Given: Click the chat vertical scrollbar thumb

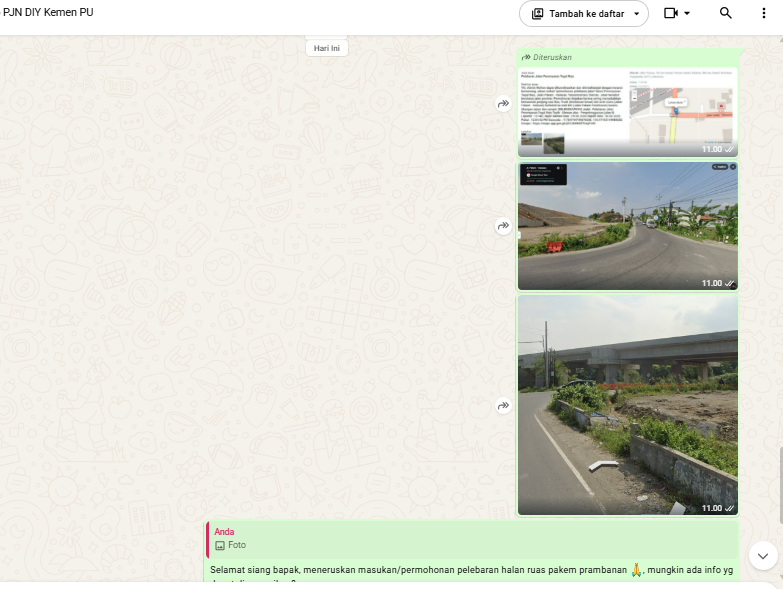Looking at the screenshot, I should pyautogui.click(x=781, y=486).
